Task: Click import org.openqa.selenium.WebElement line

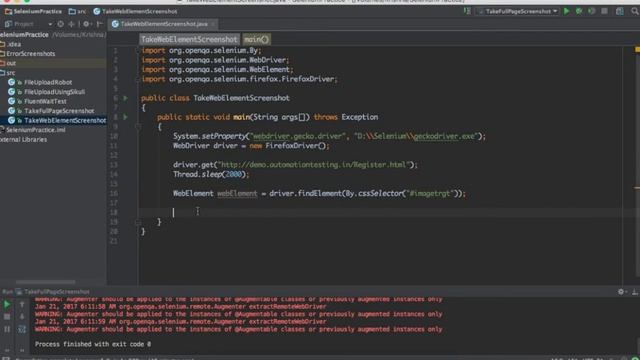Action: click(x=217, y=70)
